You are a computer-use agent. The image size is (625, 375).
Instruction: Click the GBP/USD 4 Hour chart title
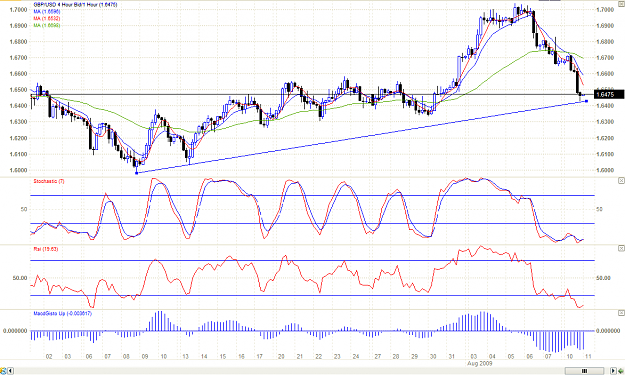75,5
